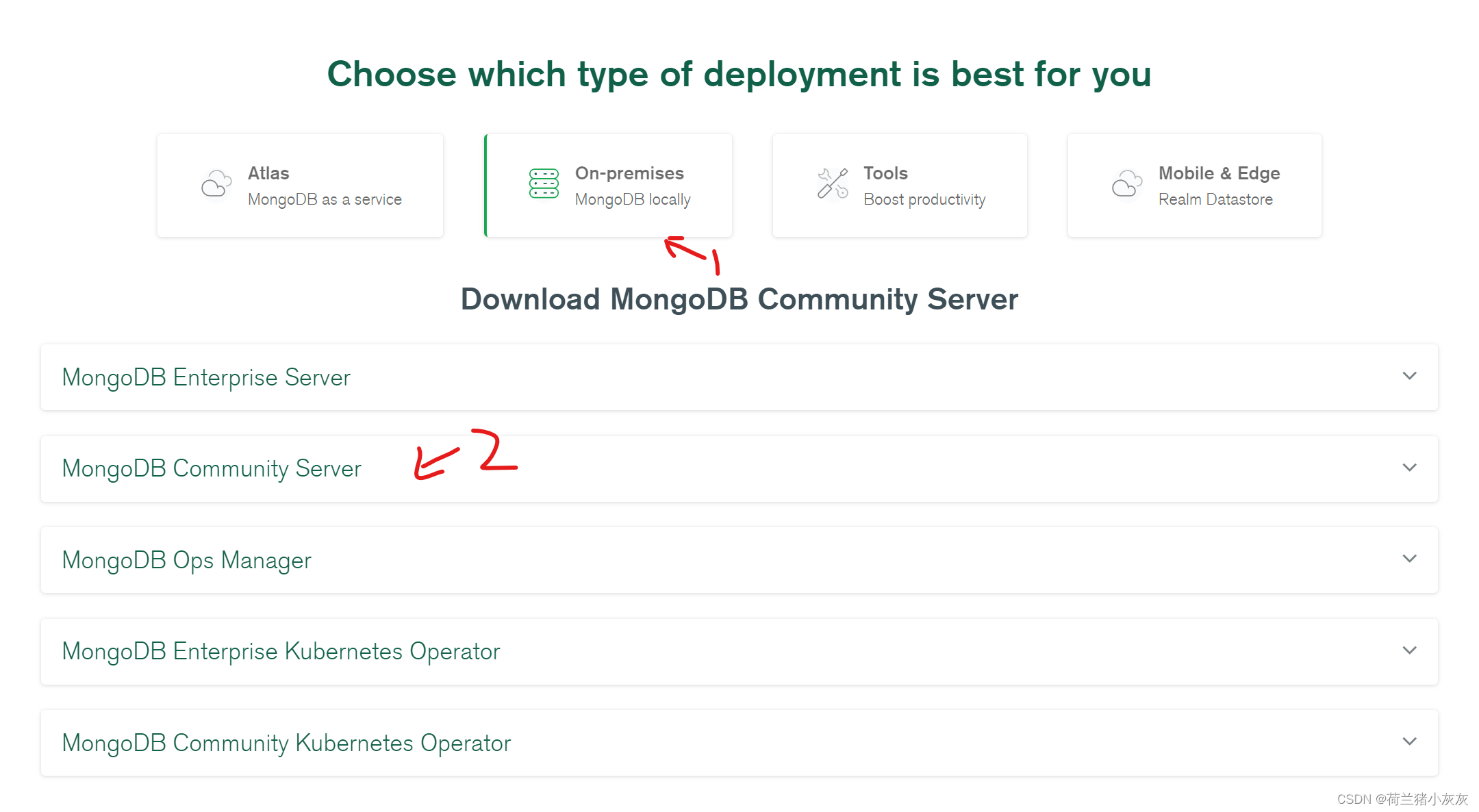
Task: Click the Atlas cloud icon
Action: pos(216,184)
